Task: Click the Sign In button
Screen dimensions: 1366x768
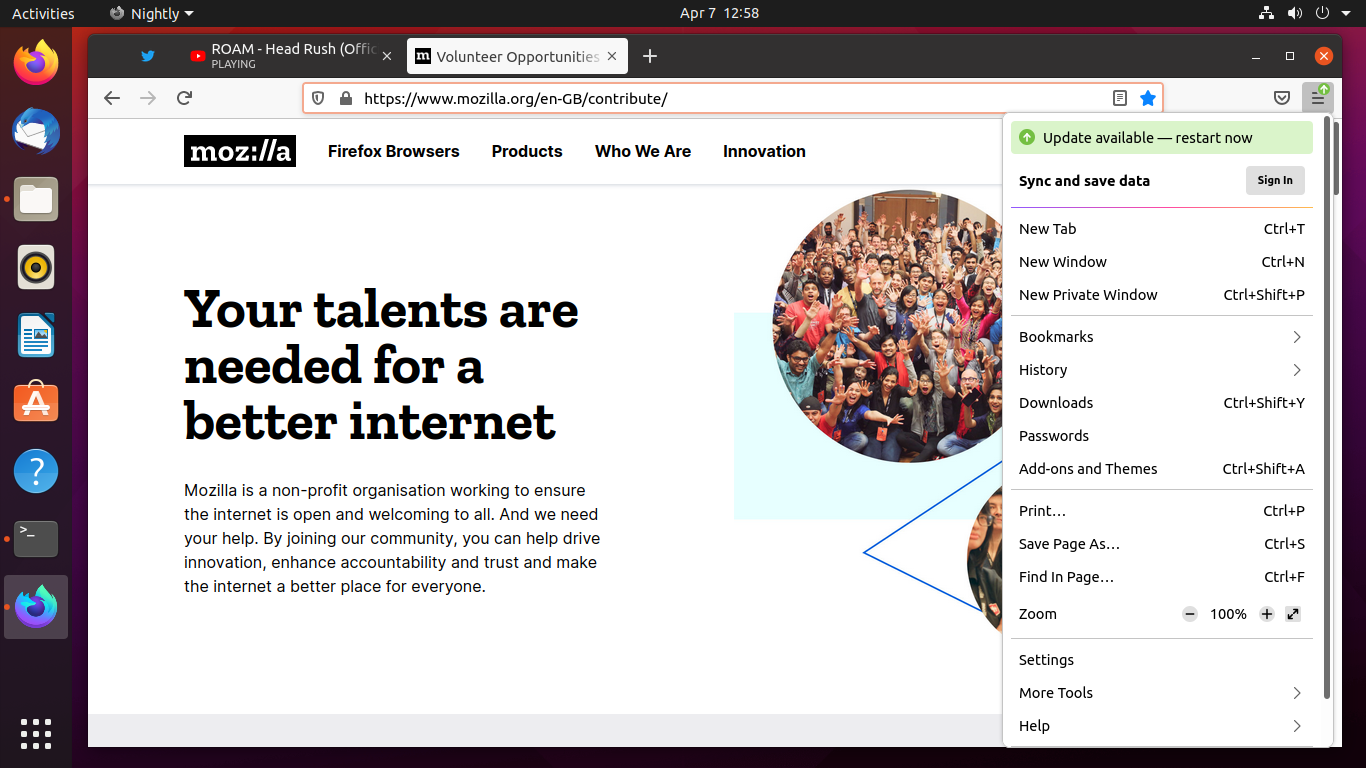Action: tap(1275, 181)
